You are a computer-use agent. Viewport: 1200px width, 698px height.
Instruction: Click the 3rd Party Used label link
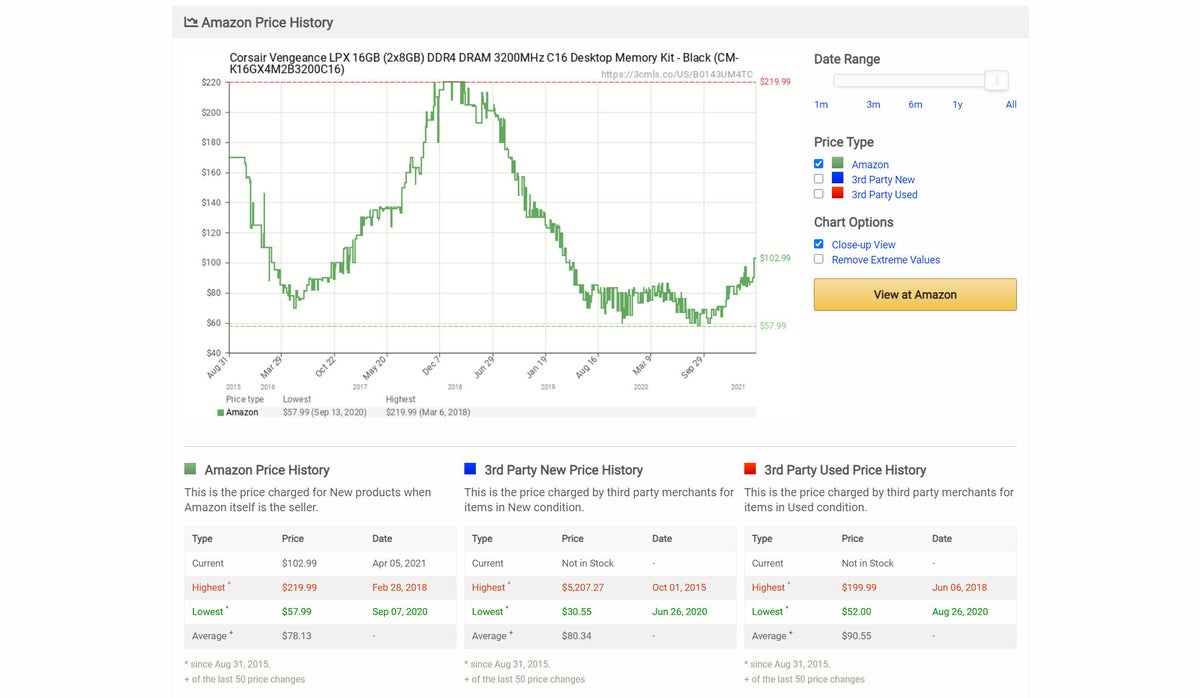tap(884, 195)
